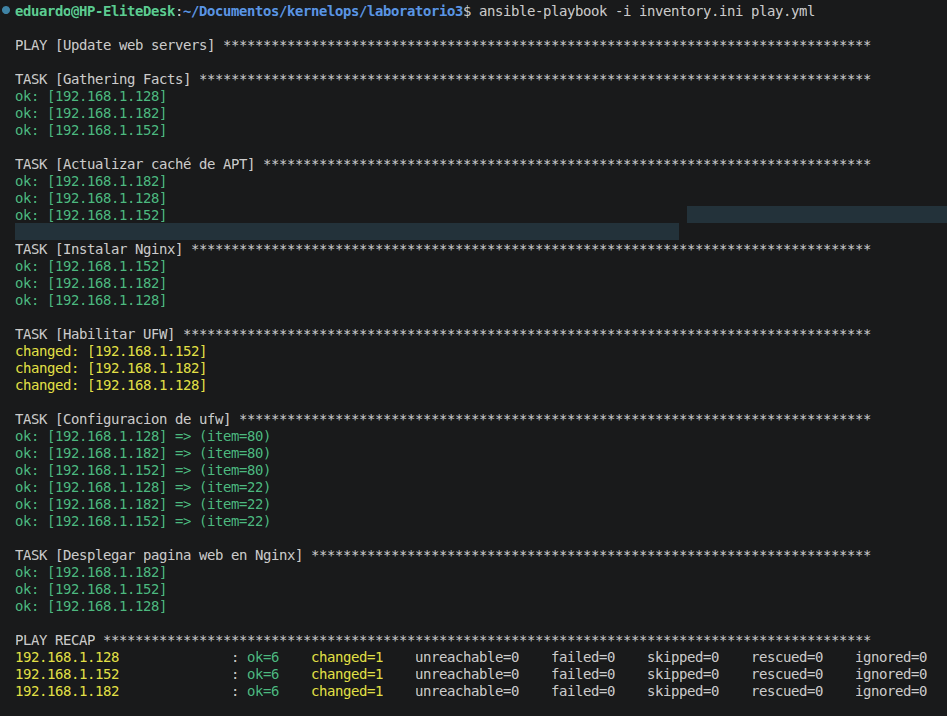Click skipped=0 in the 192.168.1.128 recap row
Screen dimensions: 947x716
point(683,657)
